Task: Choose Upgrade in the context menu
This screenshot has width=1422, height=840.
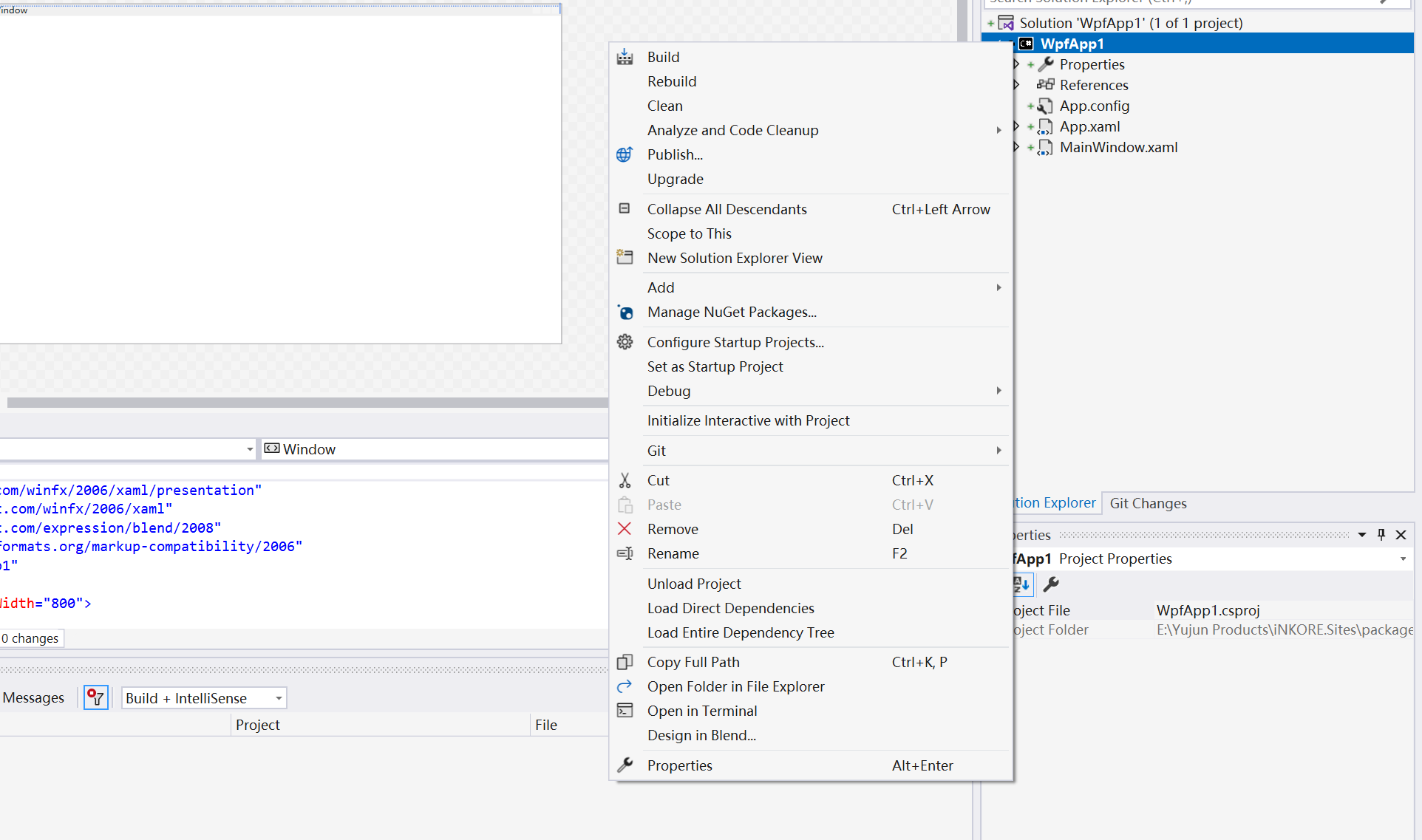Action: [x=810, y=179]
